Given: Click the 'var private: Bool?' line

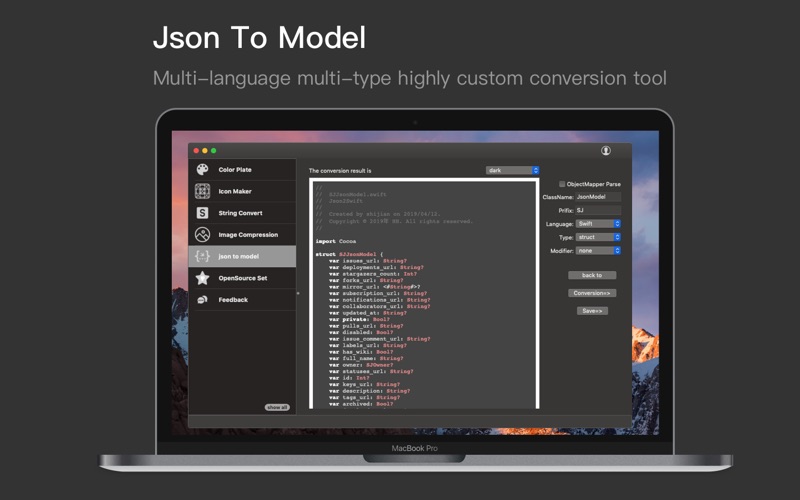Looking at the screenshot, I should point(359,319).
